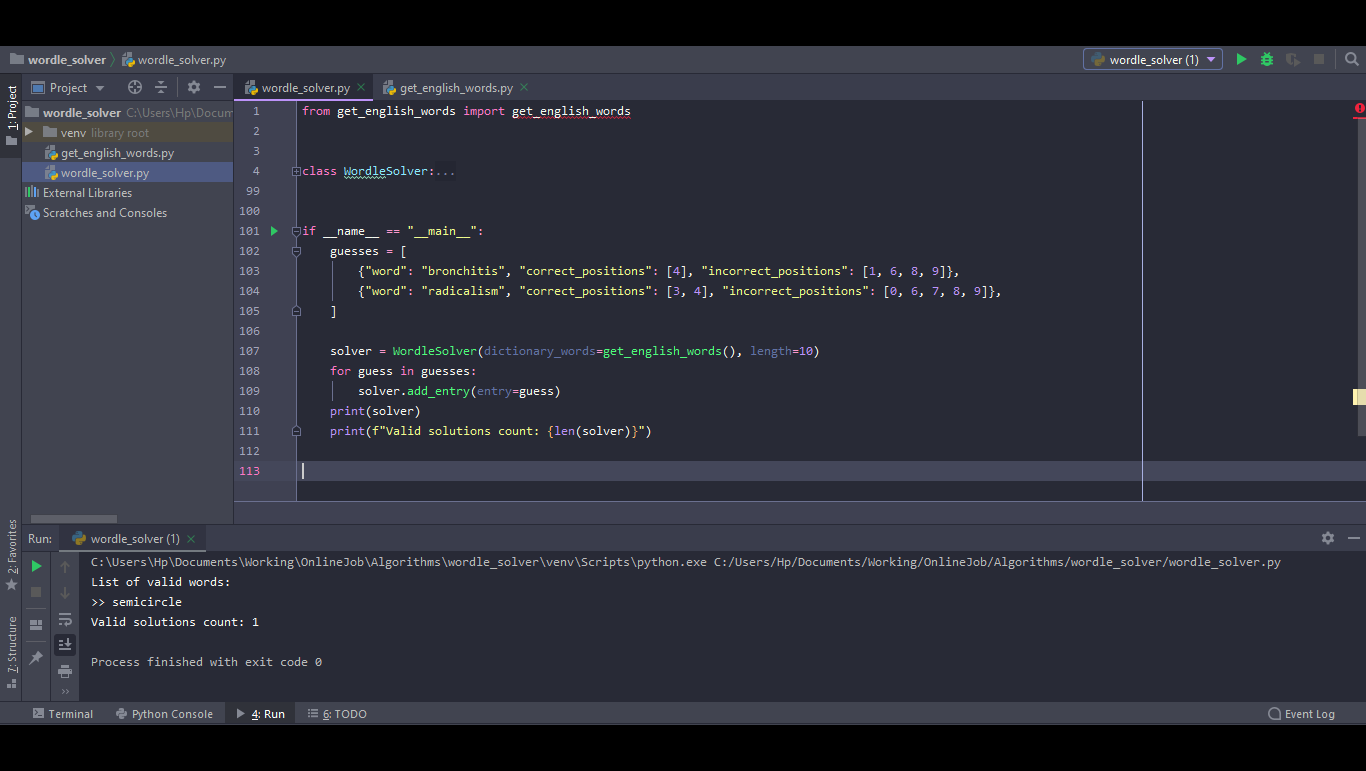
Task: Open the 6: TODO tool window
Action: point(337,714)
